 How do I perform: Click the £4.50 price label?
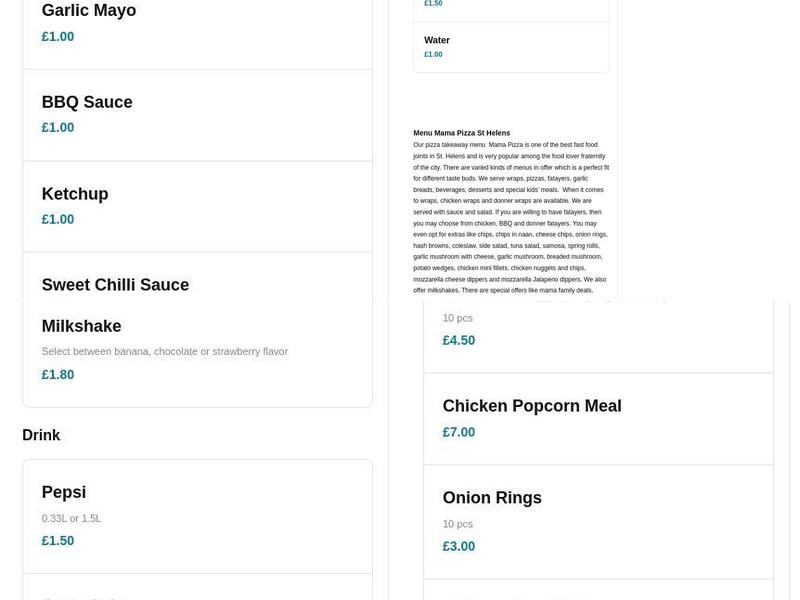459,340
